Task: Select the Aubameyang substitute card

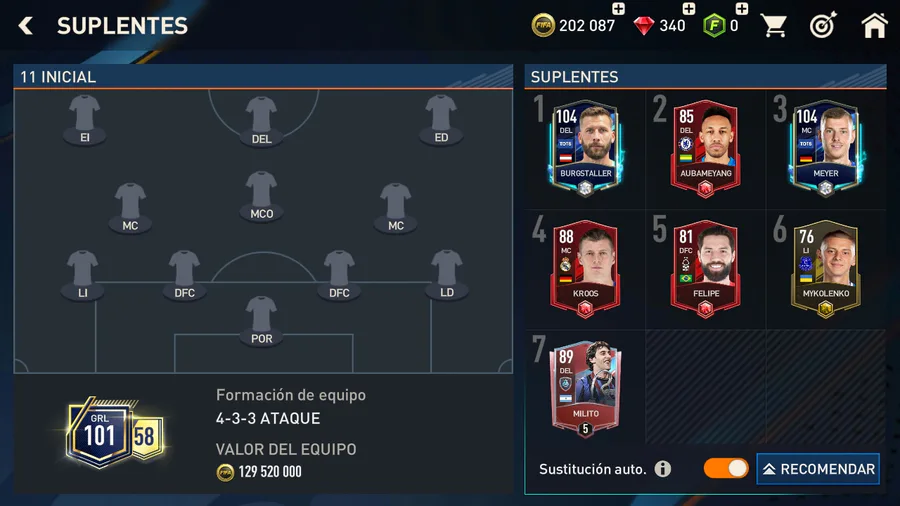Action: pos(705,149)
